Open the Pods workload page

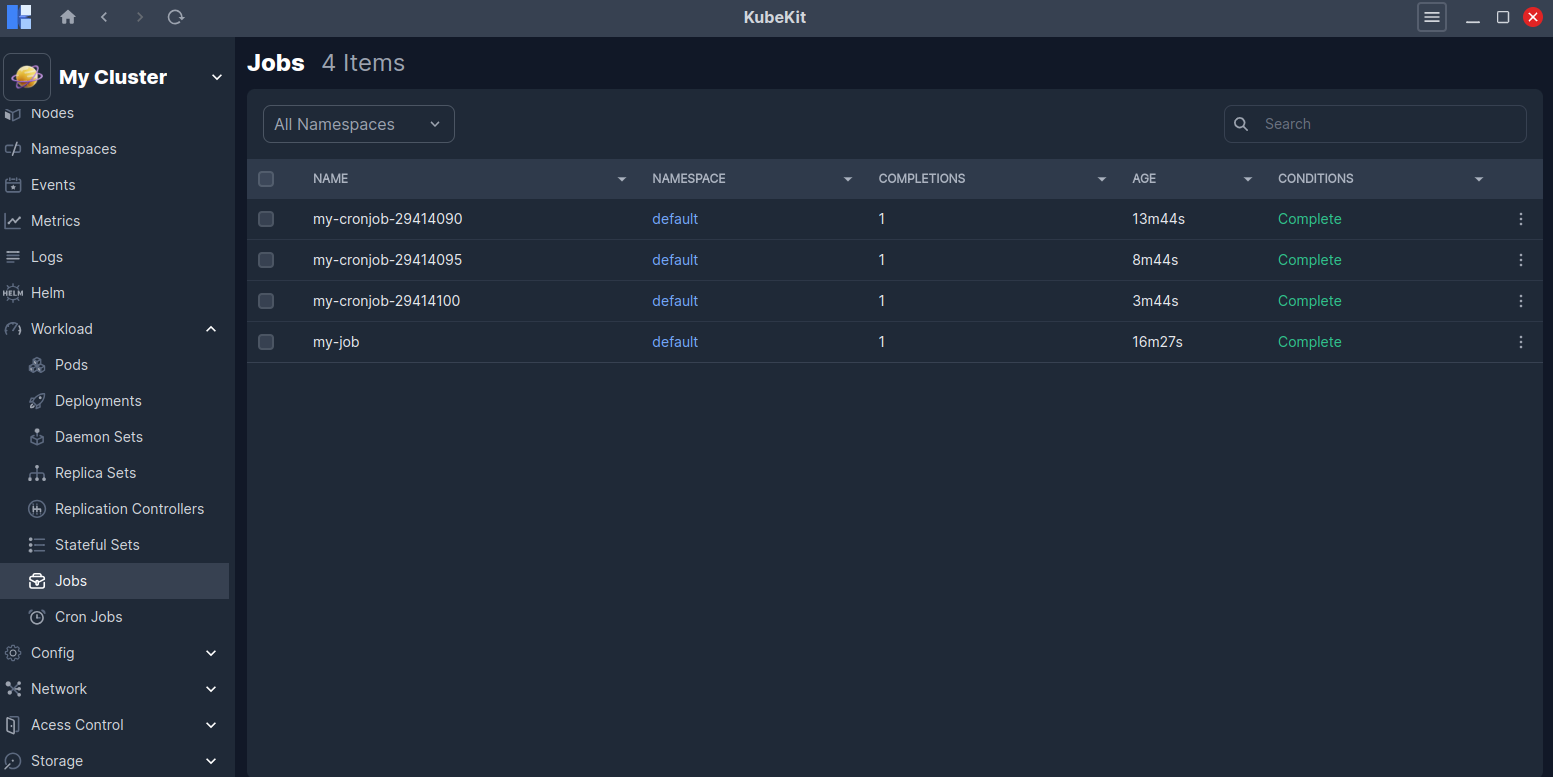pyautogui.click(x=71, y=365)
